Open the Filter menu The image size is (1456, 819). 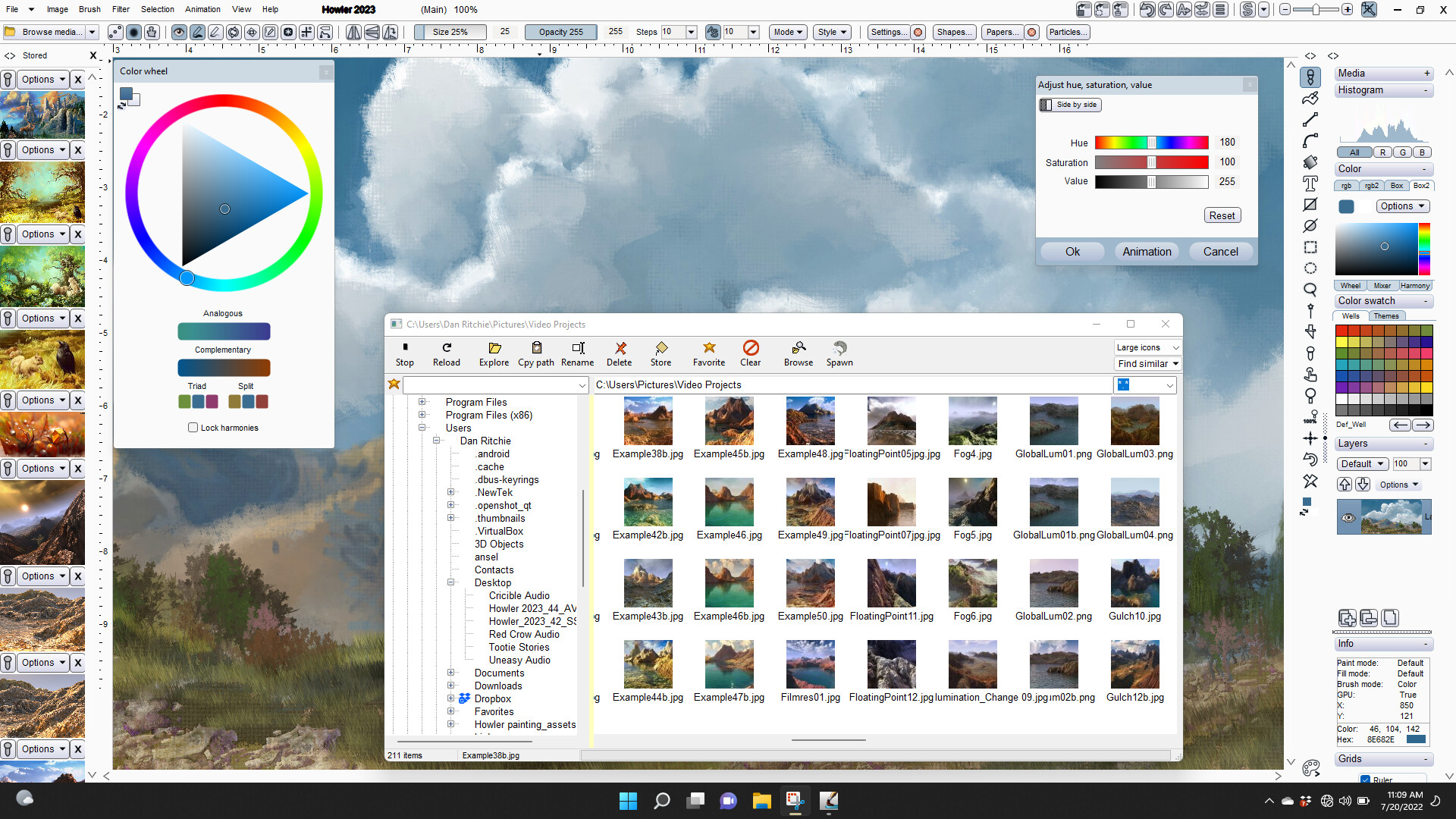click(121, 9)
